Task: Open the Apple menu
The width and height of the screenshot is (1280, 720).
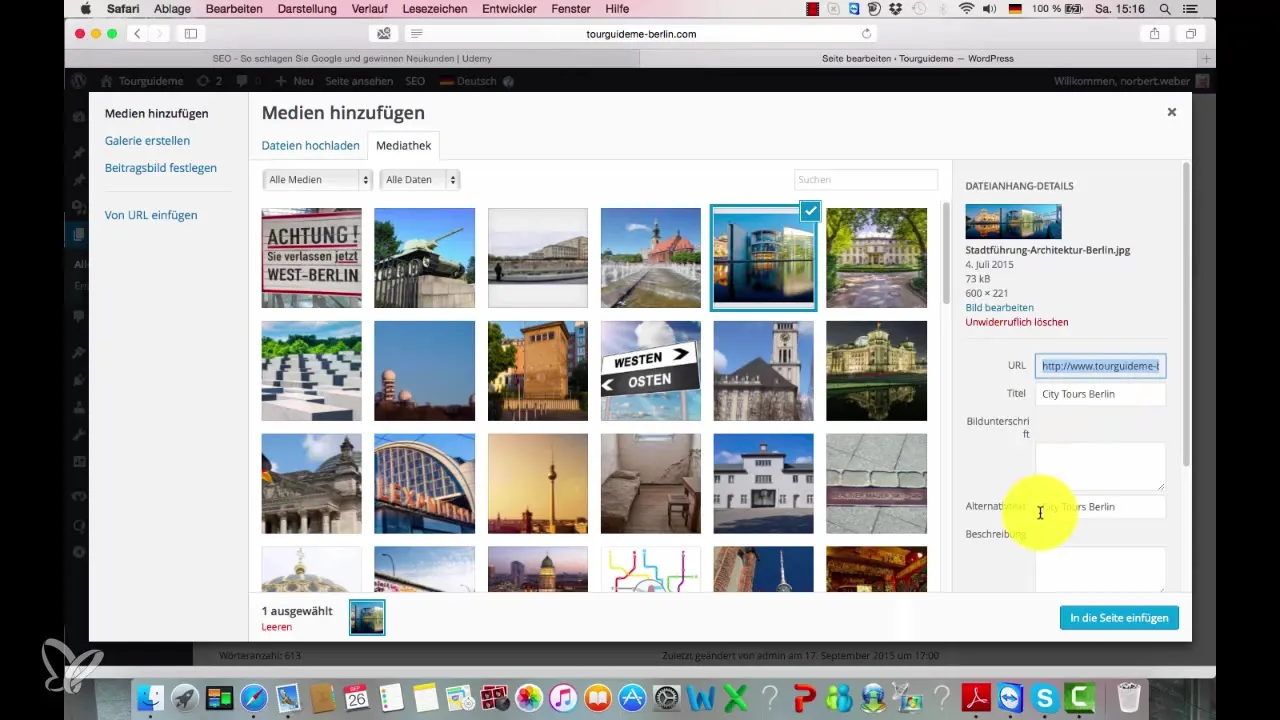Action: click(x=85, y=9)
